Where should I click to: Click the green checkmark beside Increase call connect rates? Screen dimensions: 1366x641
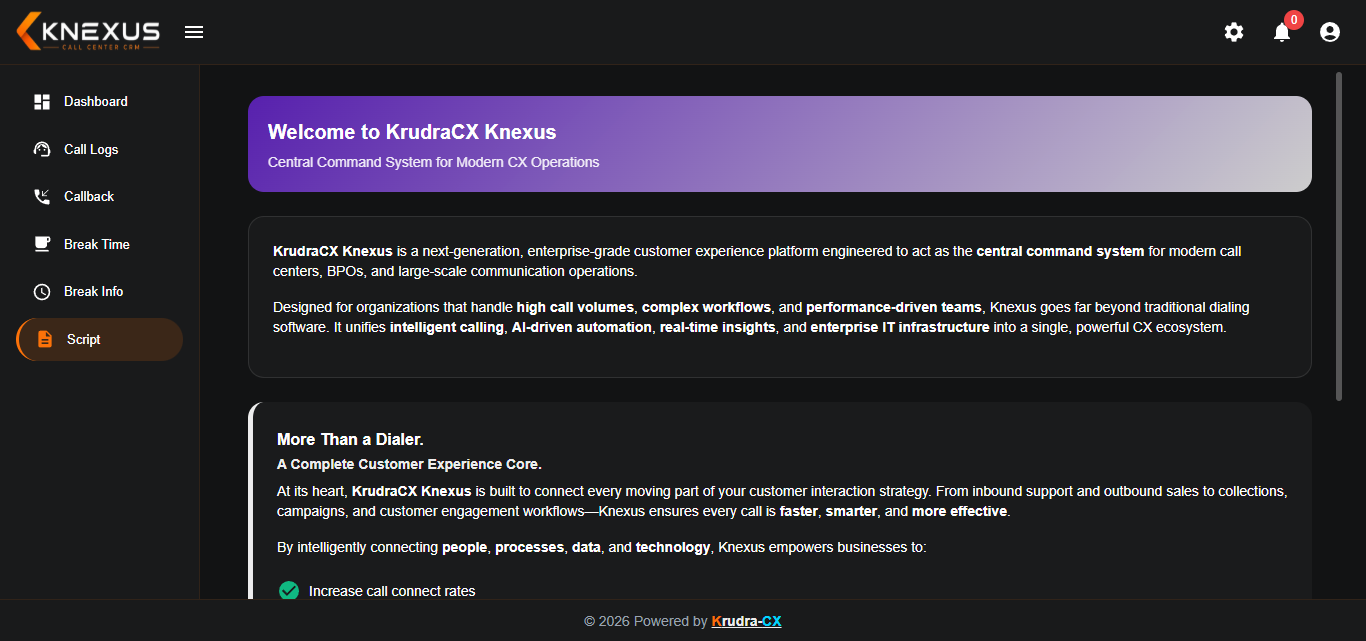tap(289, 591)
